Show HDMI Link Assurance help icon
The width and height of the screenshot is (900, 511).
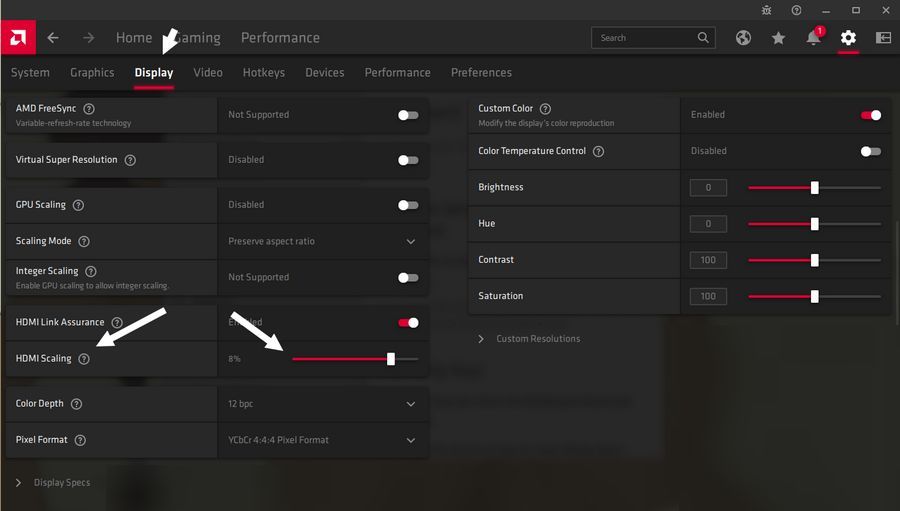coord(117,323)
